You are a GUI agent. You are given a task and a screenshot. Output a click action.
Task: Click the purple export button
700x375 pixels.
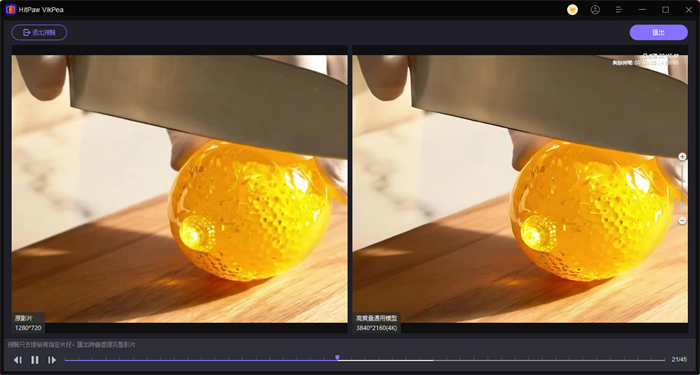pyautogui.click(x=658, y=33)
